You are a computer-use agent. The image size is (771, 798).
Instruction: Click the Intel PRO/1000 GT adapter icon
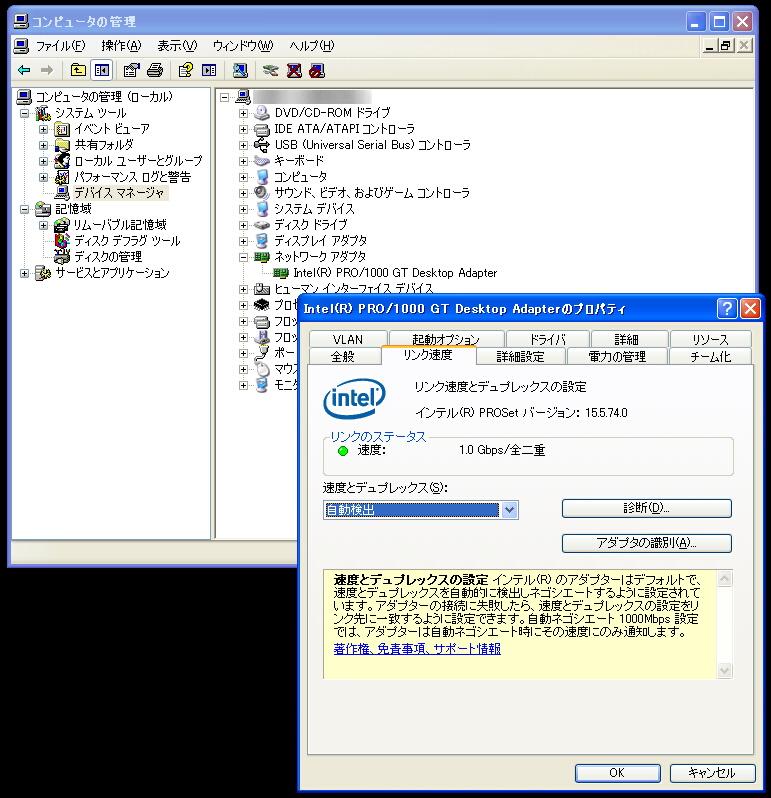coord(281,273)
